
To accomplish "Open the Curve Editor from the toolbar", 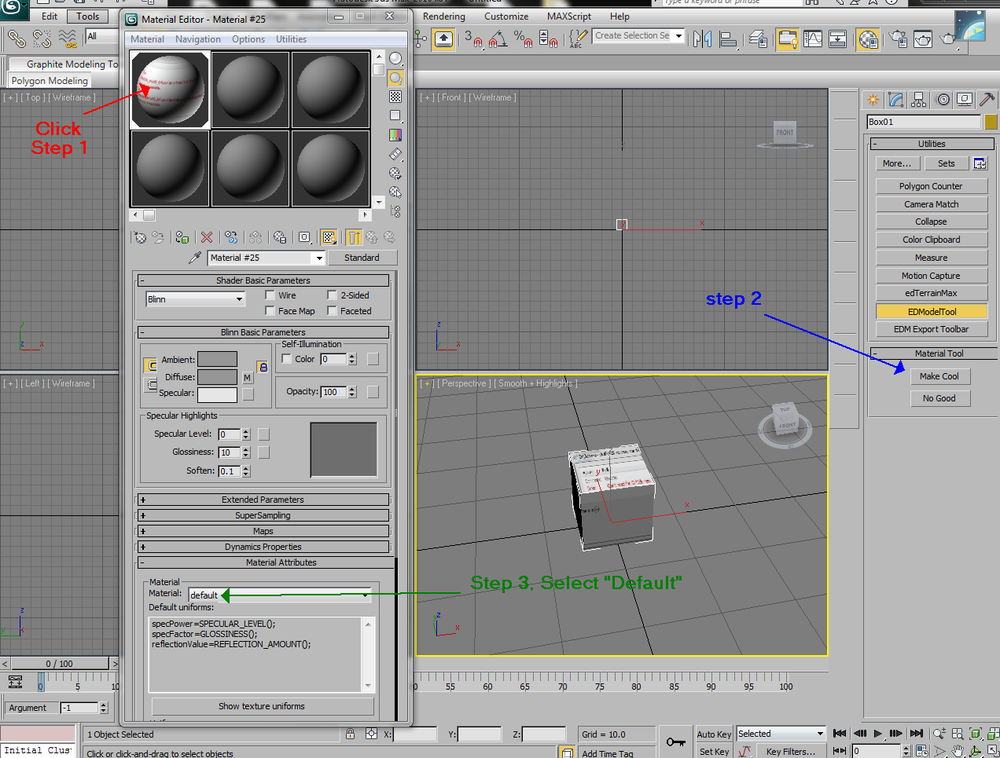I will coord(814,38).
